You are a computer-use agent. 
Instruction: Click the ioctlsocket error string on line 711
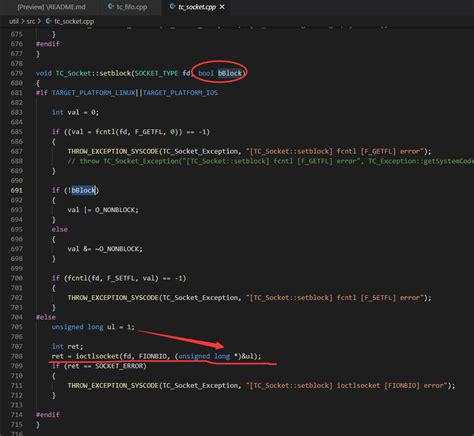(347, 386)
